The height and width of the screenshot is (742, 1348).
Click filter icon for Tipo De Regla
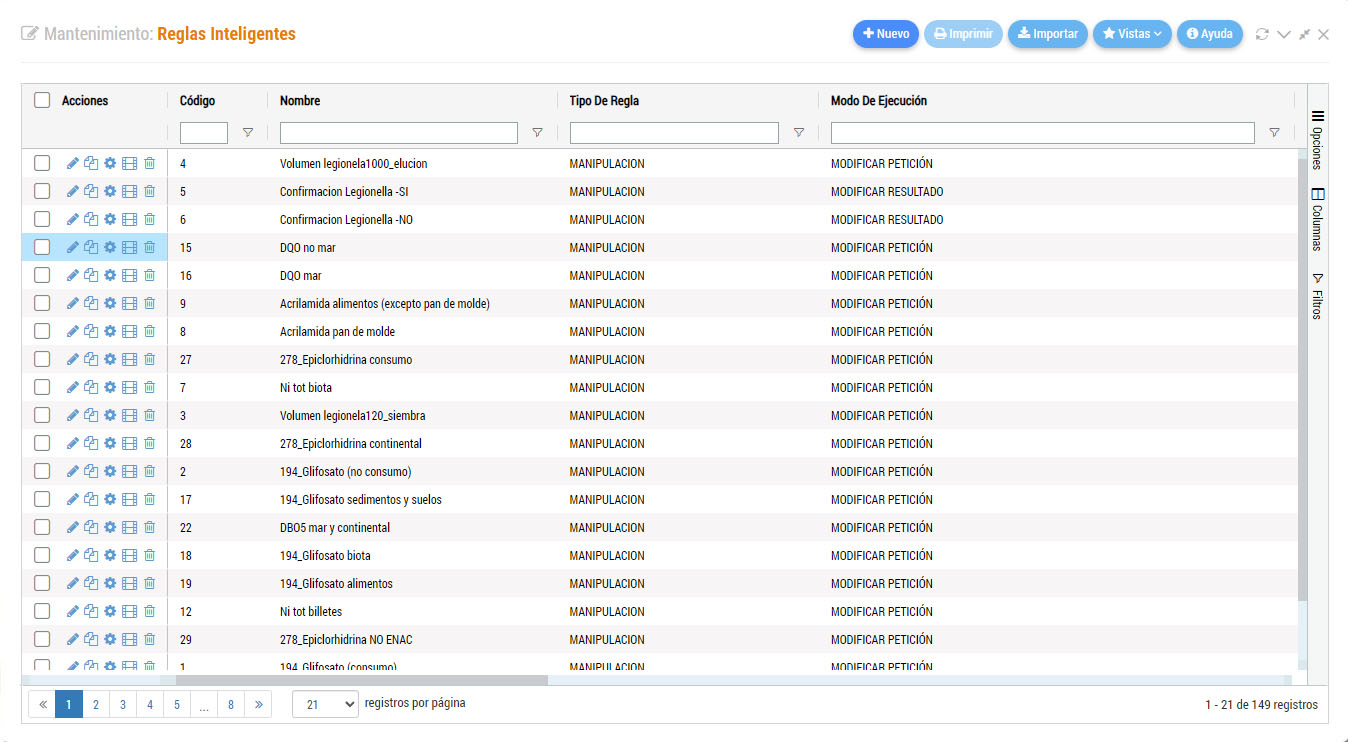798,132
